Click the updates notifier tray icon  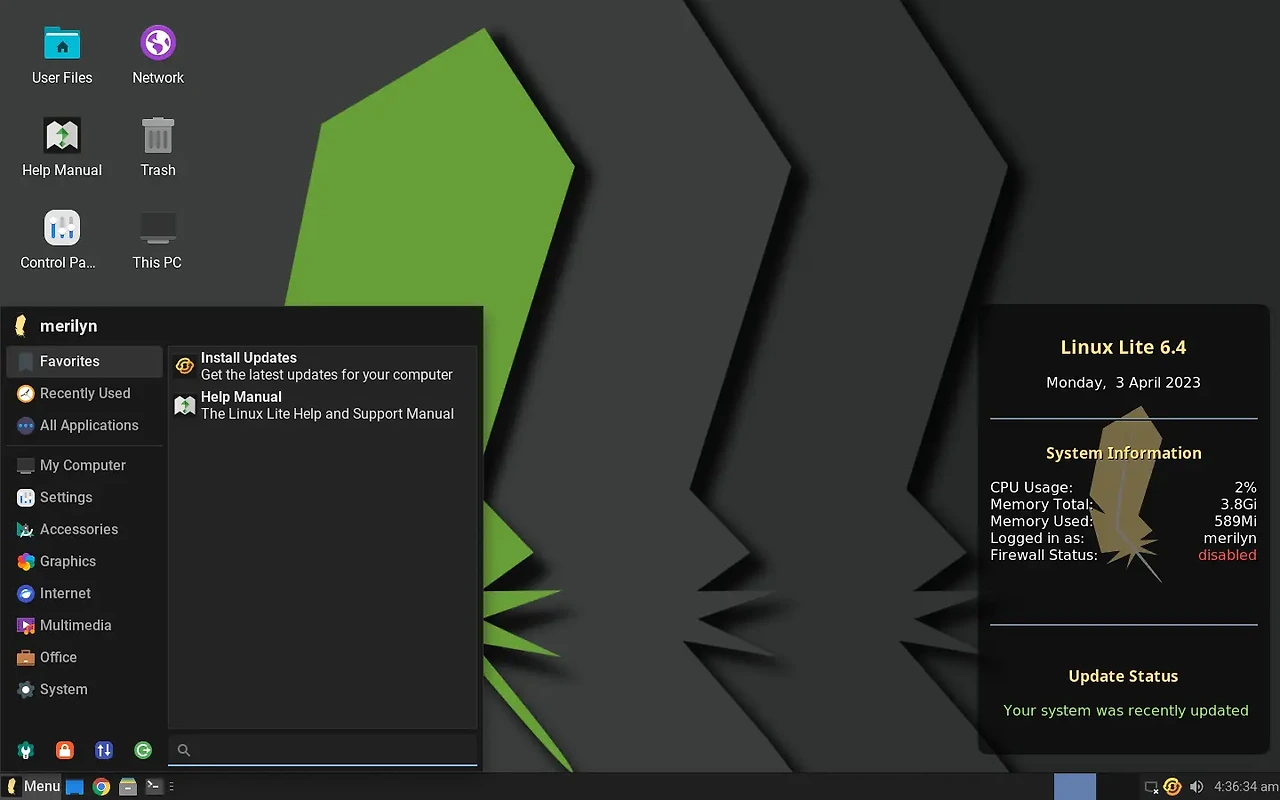1173,787
